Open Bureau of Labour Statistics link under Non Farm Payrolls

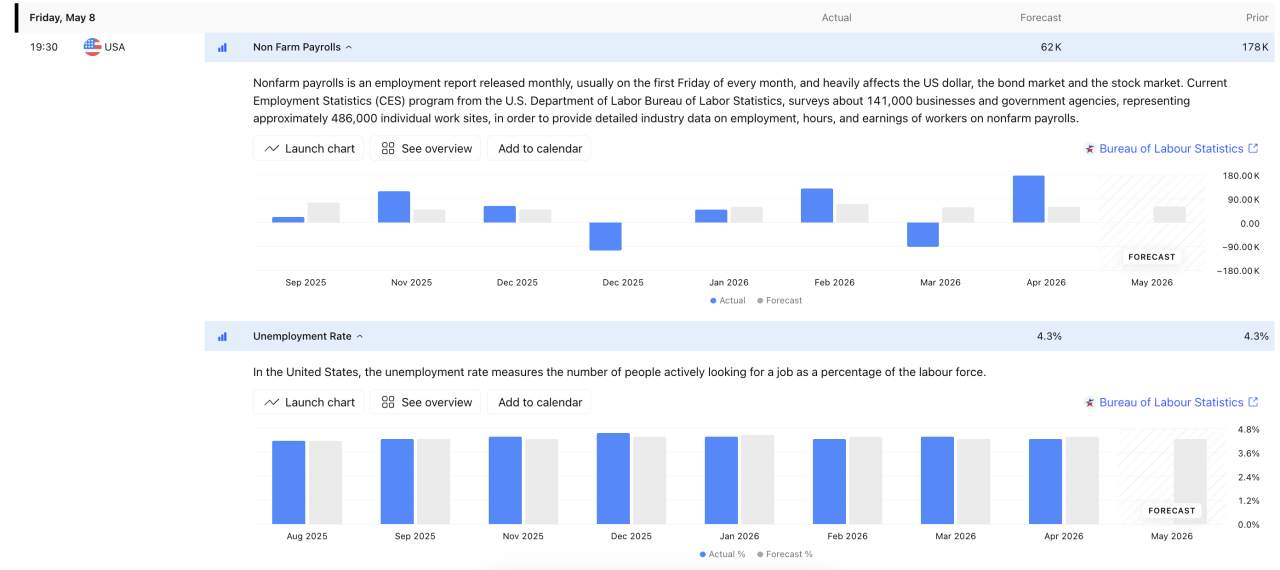pos(1172,149)
